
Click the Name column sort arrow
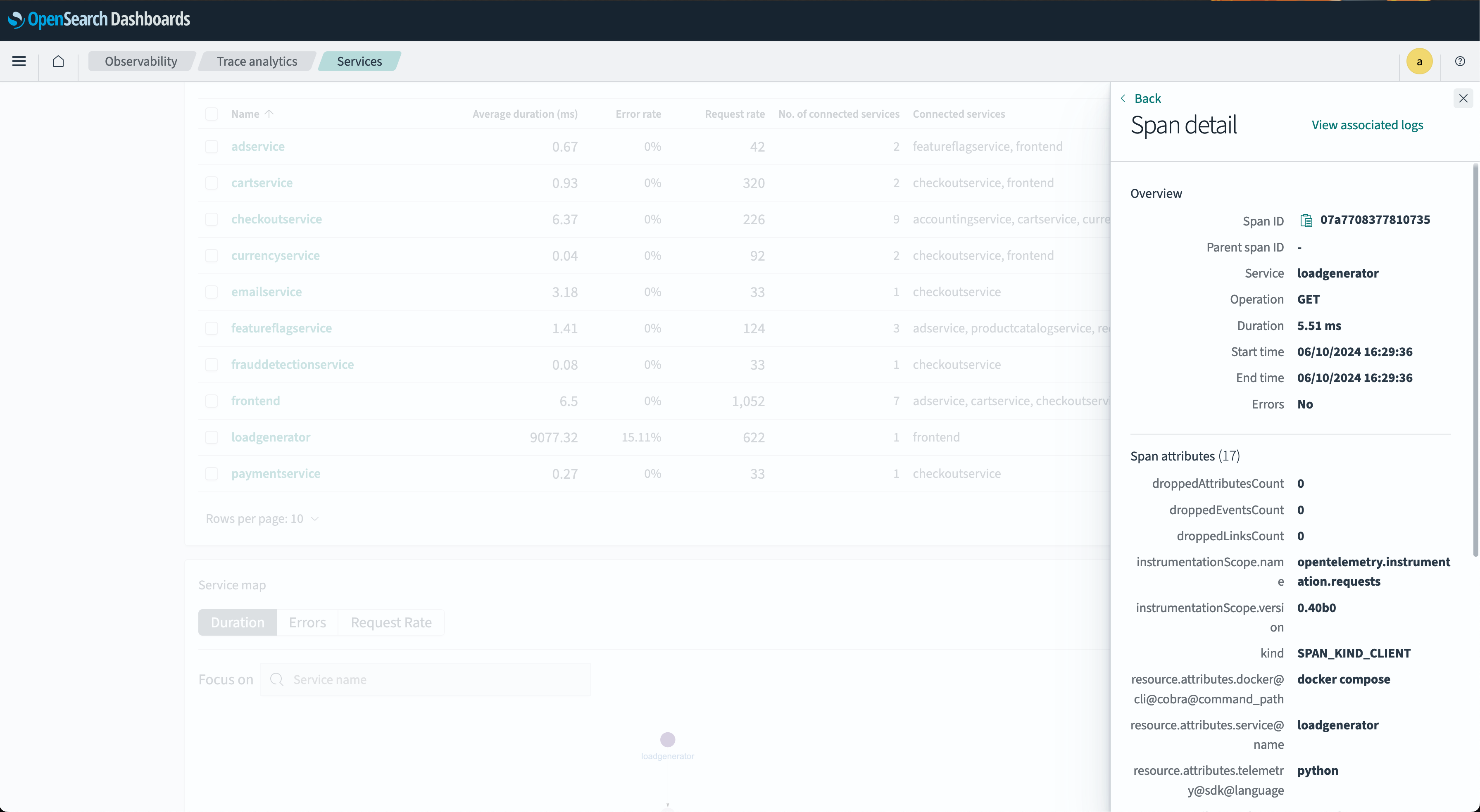click(x=269, y=114)
